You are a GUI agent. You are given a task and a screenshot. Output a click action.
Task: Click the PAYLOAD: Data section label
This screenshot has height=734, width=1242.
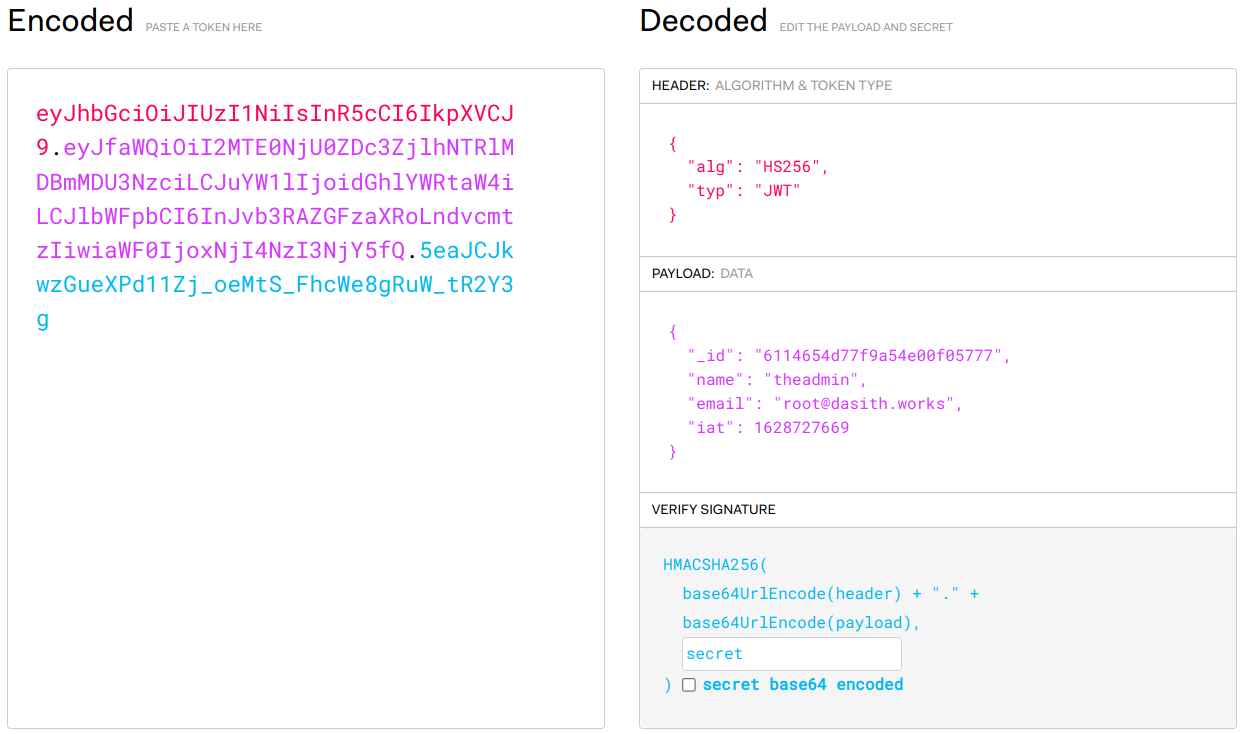(700, 273)
